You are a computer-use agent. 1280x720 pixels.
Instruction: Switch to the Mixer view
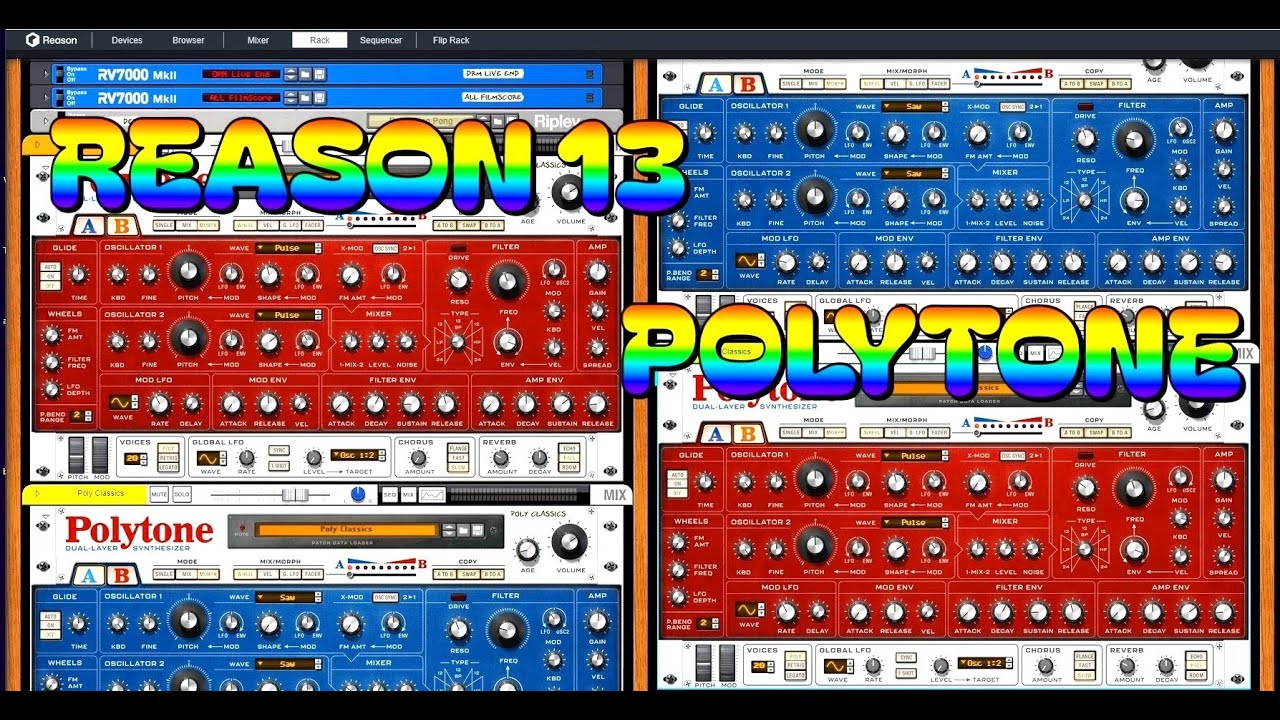[x=258, y=40]
